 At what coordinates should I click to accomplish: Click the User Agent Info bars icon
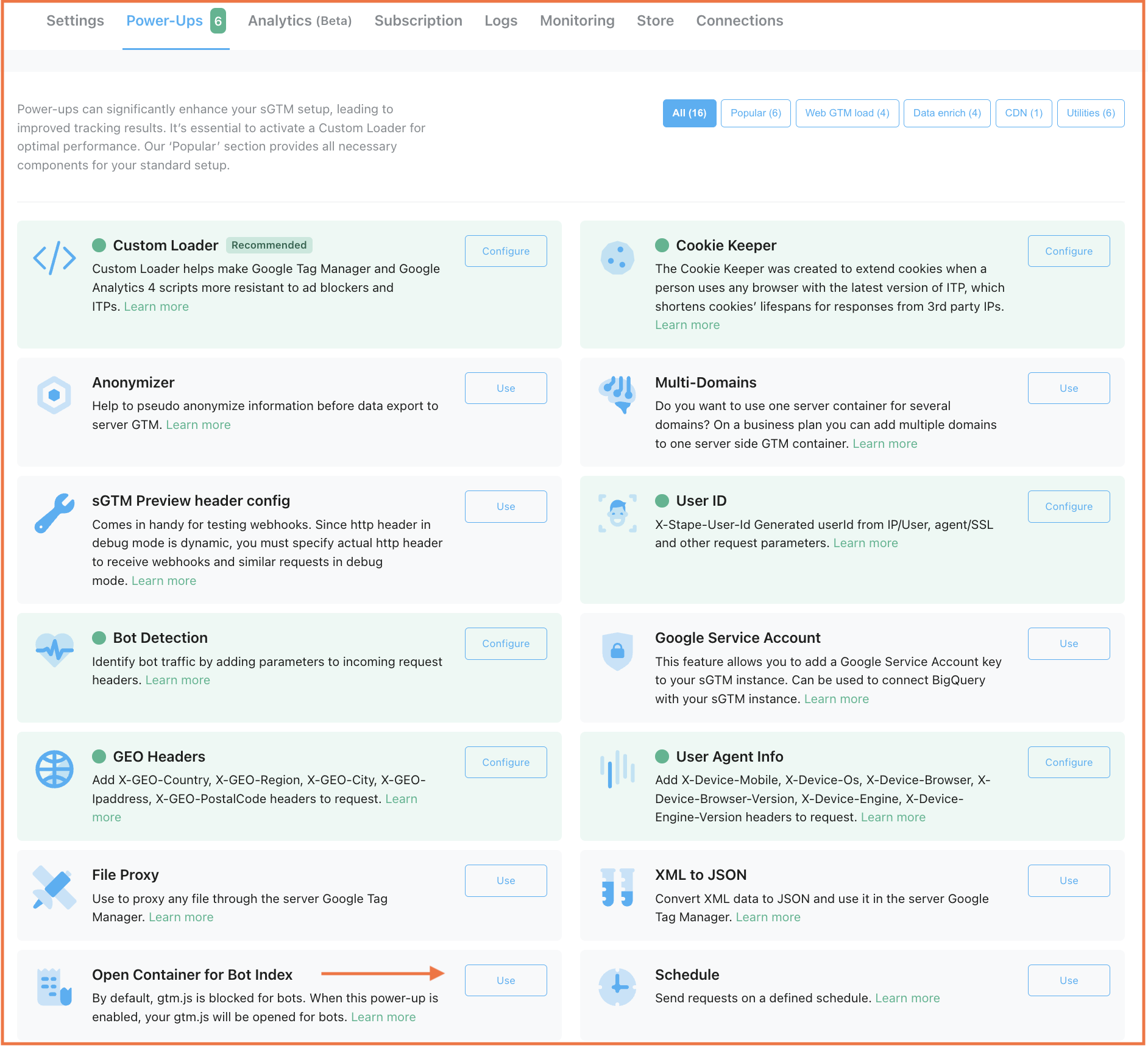point(617,769)
